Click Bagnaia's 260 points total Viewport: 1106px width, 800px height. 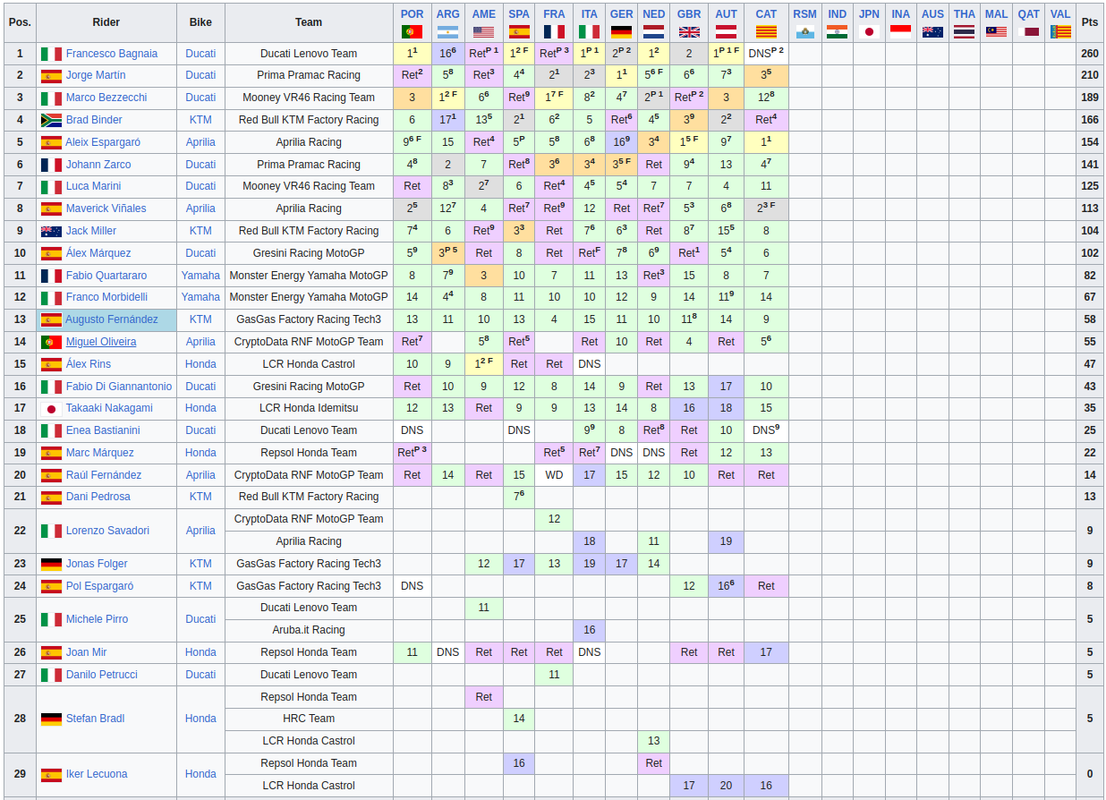[1090, 54]
